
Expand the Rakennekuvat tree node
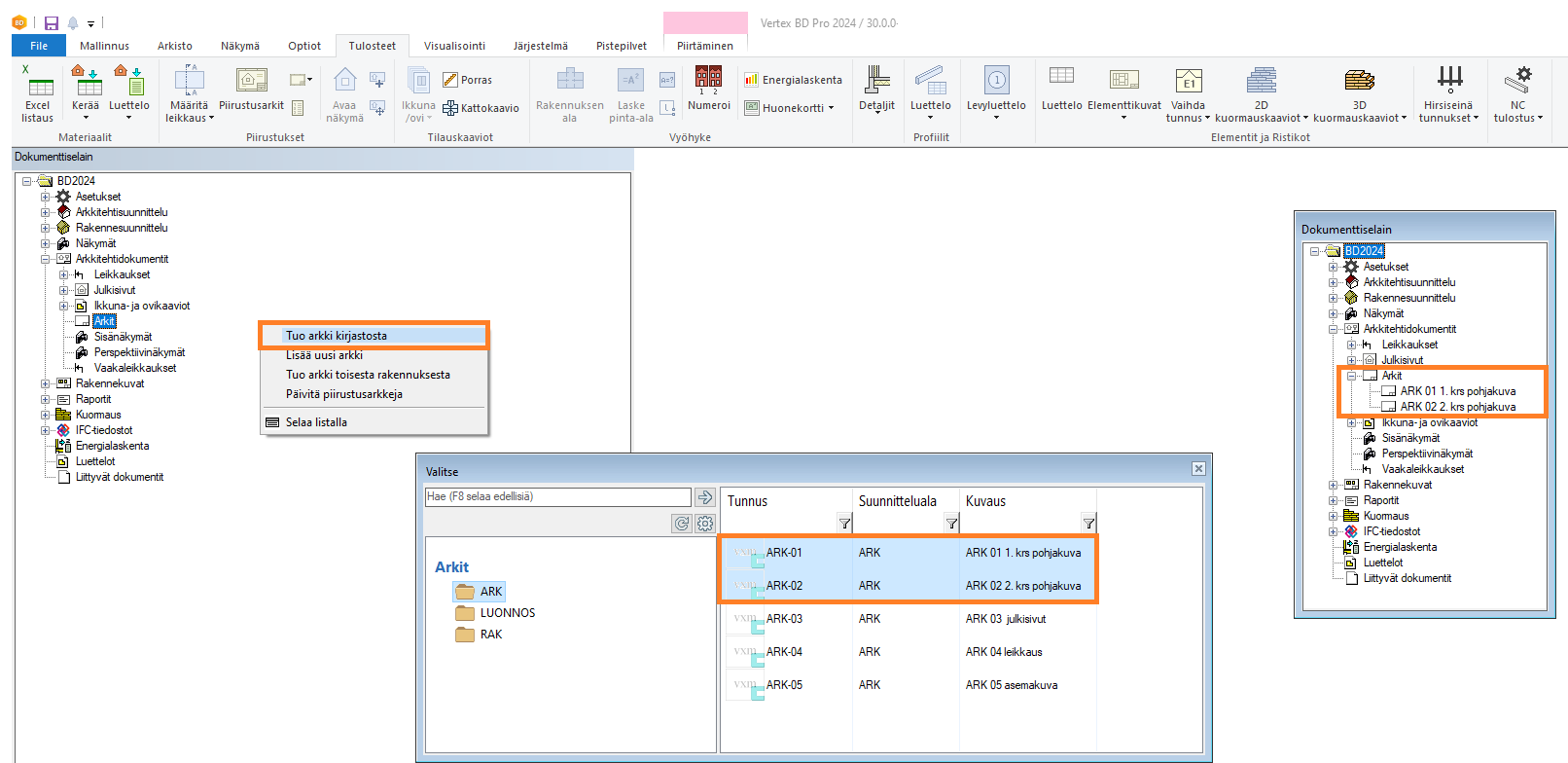point(45,383)
